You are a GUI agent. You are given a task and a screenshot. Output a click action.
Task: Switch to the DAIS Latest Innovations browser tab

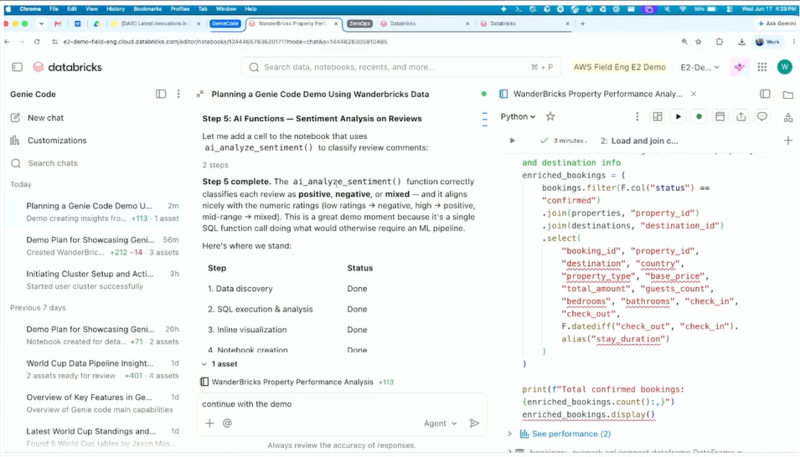coord(155,23)
